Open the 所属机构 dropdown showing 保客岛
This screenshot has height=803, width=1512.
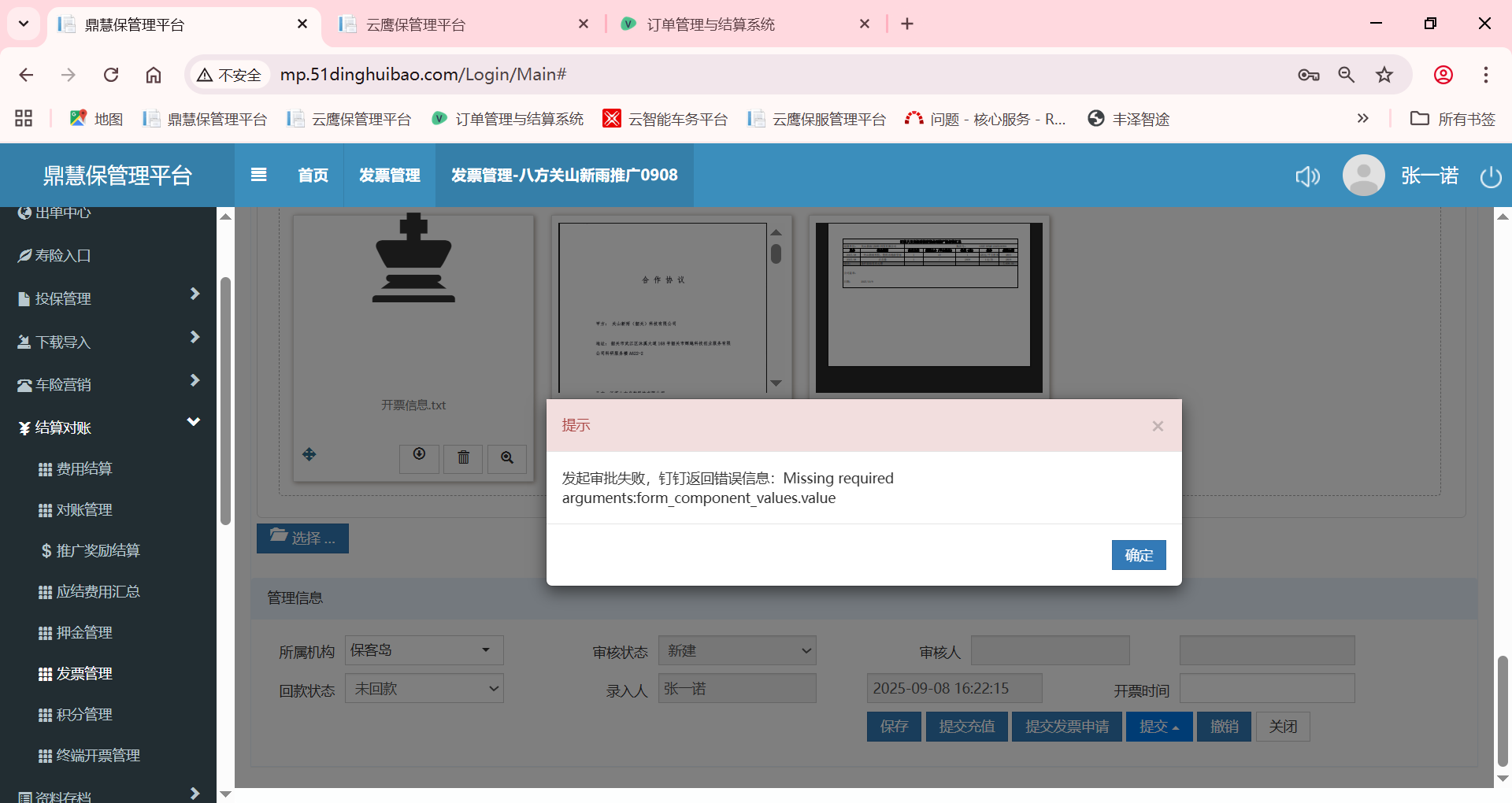pos(424,650)
